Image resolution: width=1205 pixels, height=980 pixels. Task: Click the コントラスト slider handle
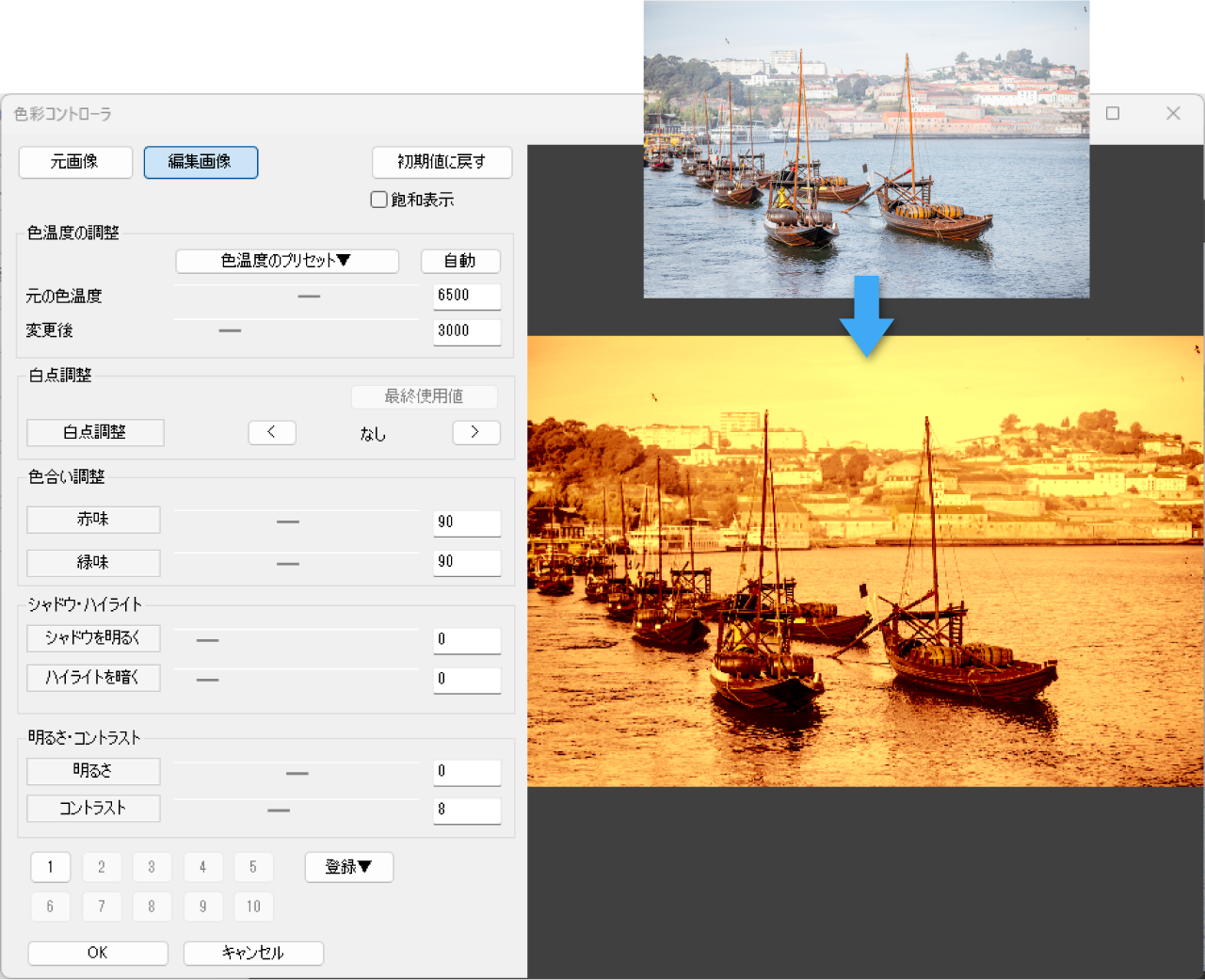click(x=279, y=810)
